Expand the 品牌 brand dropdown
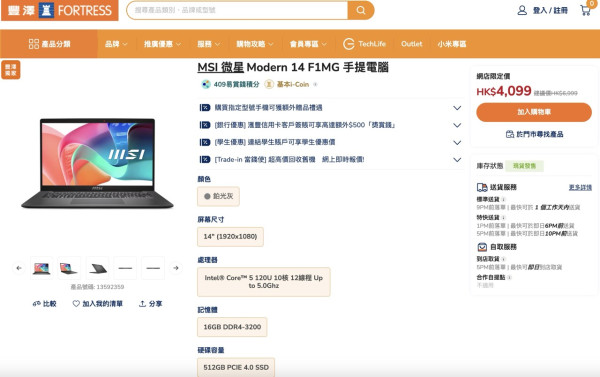This screenshot has height=377, width=600. coord(116,44)
